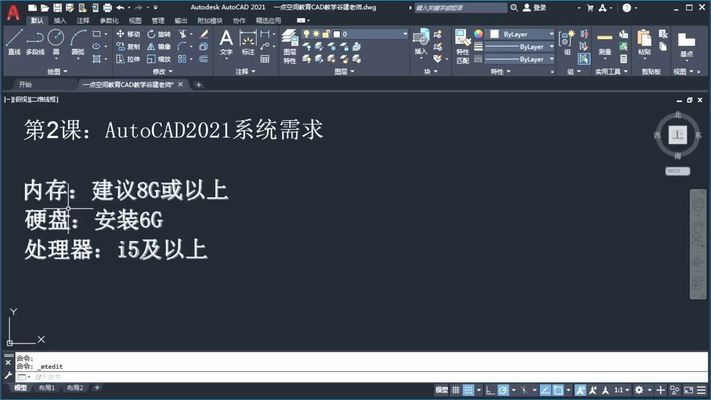Toggle ortho mode in status bar
The height and width of the screenshot is (400, 711).
pos(490,390)
